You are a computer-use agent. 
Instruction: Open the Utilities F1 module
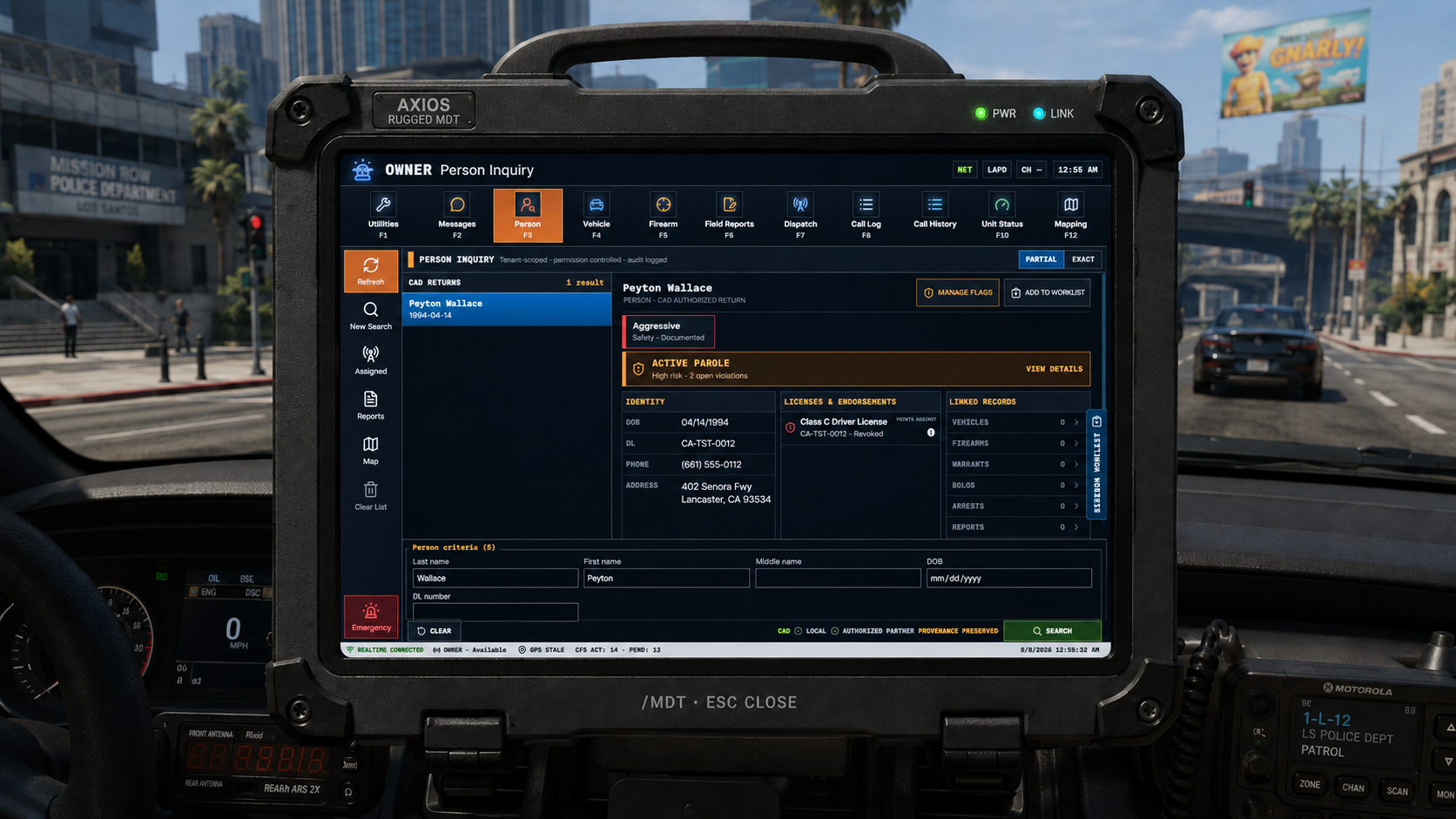[383, 215]
